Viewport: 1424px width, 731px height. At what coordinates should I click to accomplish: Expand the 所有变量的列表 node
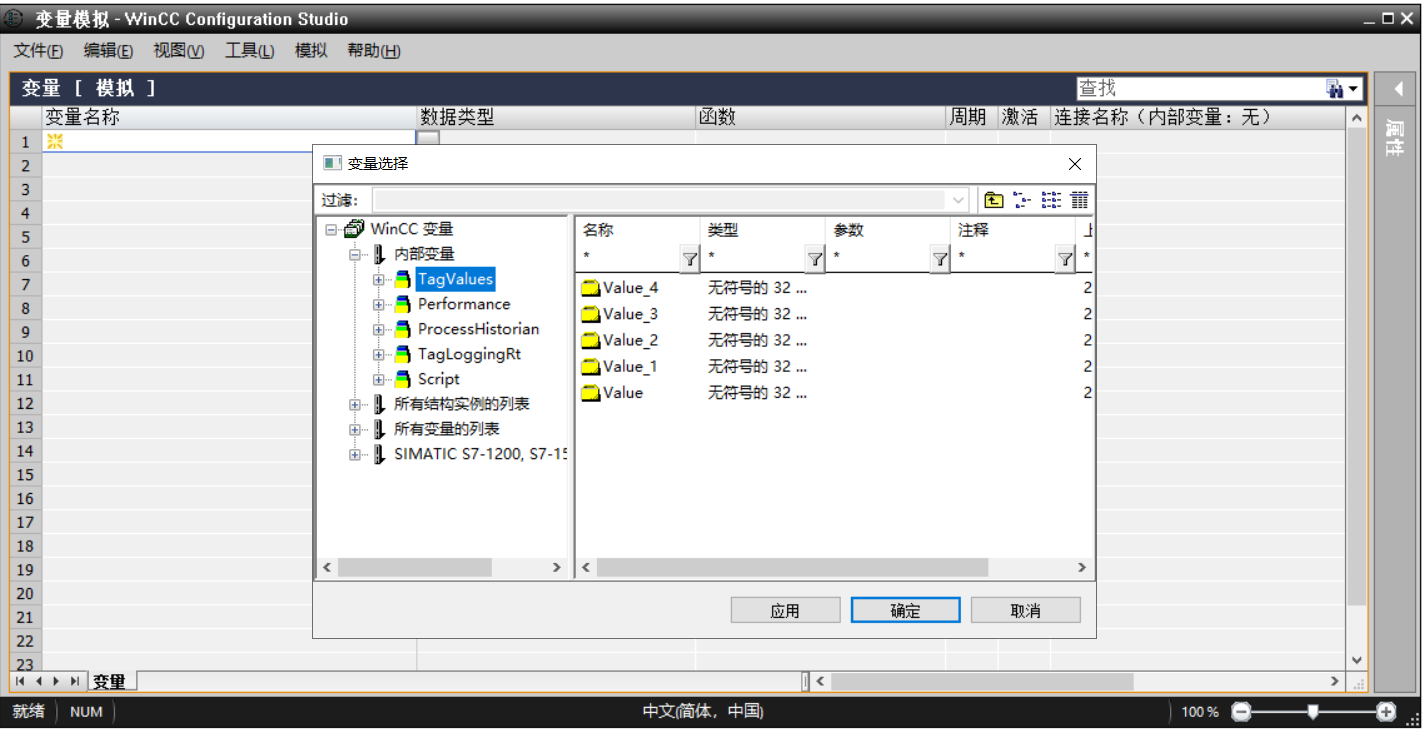(355, 429)
